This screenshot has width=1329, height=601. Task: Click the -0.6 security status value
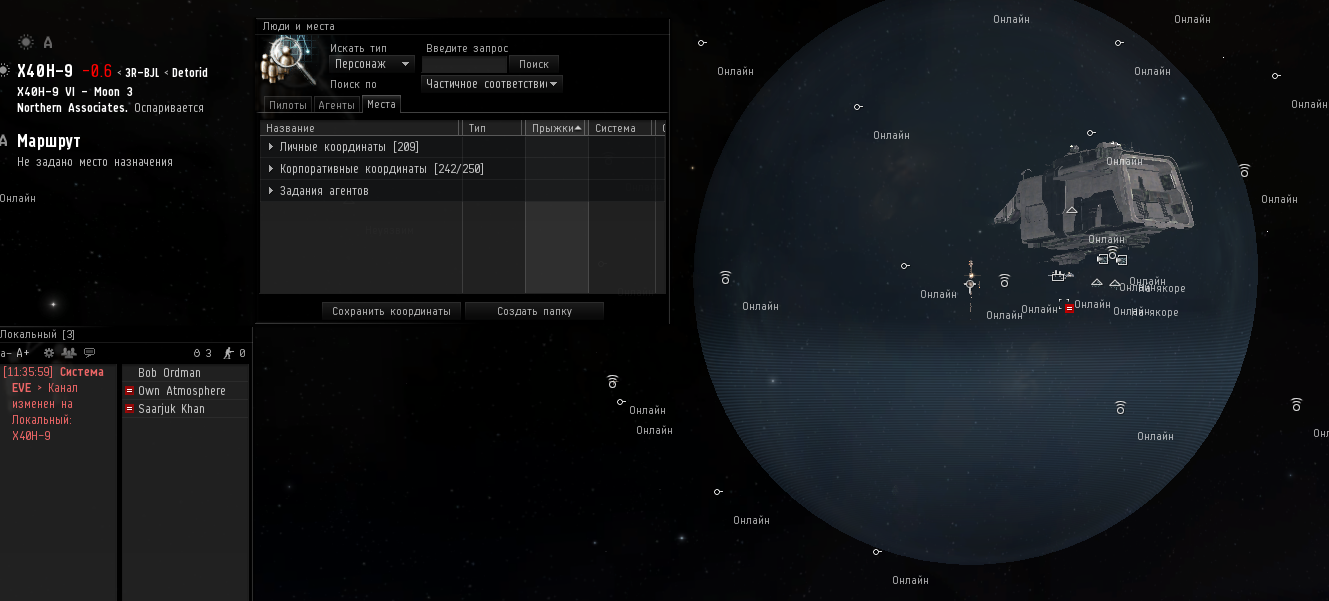[97, 71]
